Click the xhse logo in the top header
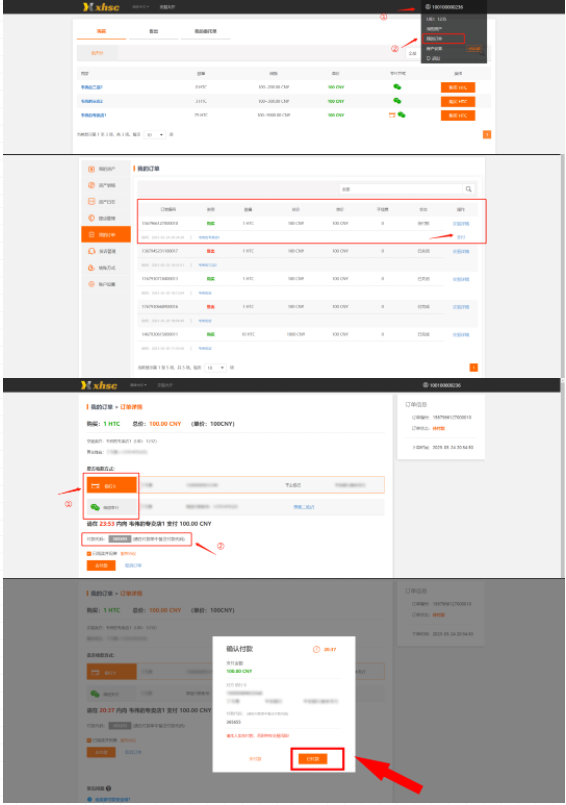 pos(101,7)
